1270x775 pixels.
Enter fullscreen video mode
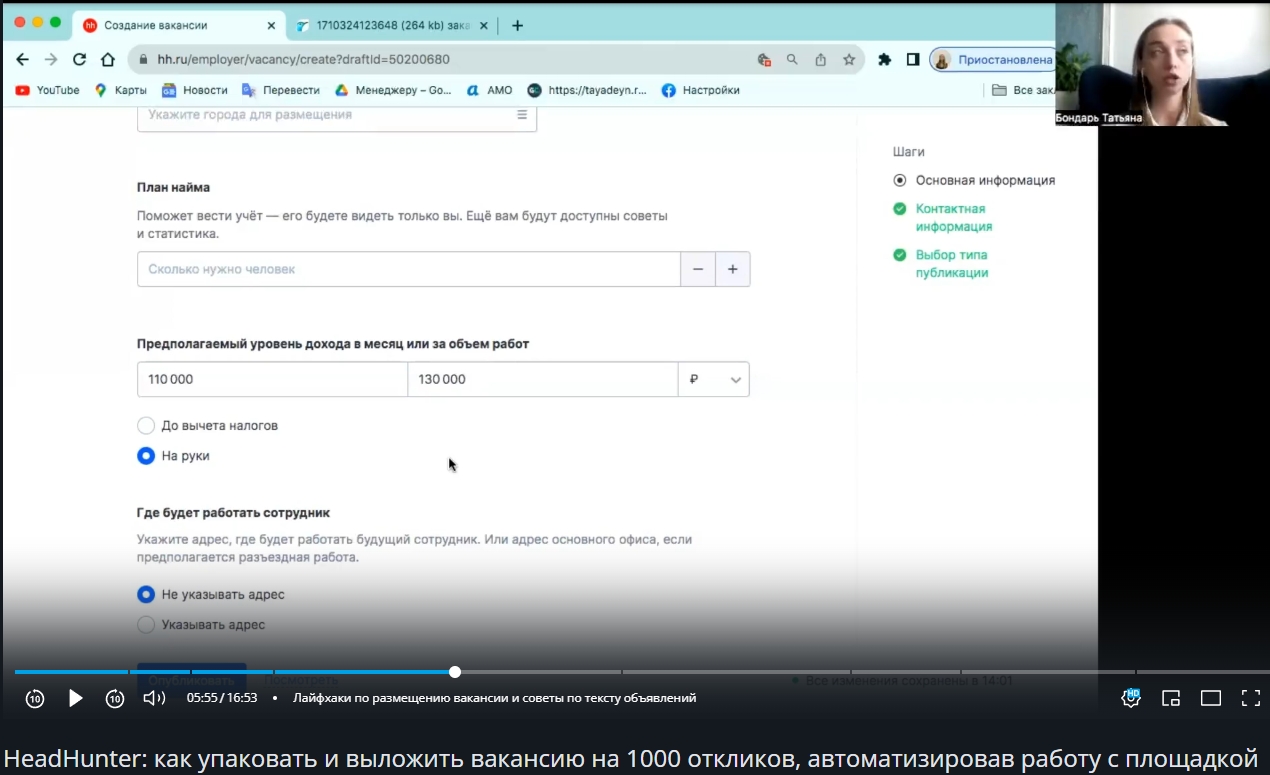pyautogui.click(x=1250, y=698)
